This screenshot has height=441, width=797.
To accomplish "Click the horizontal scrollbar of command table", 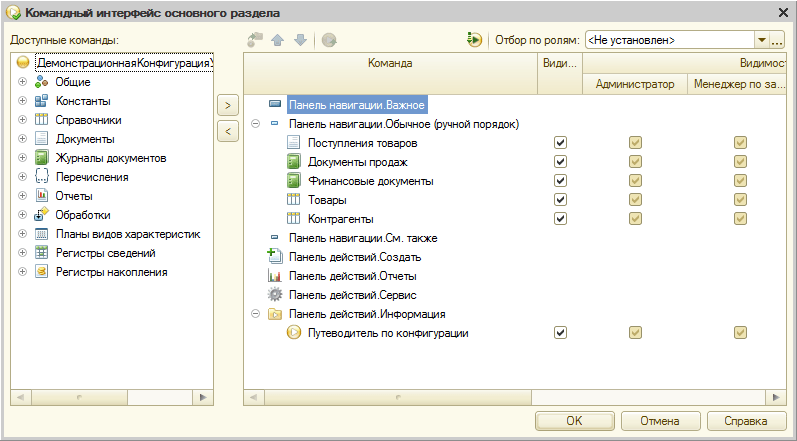I will (514, 397).
